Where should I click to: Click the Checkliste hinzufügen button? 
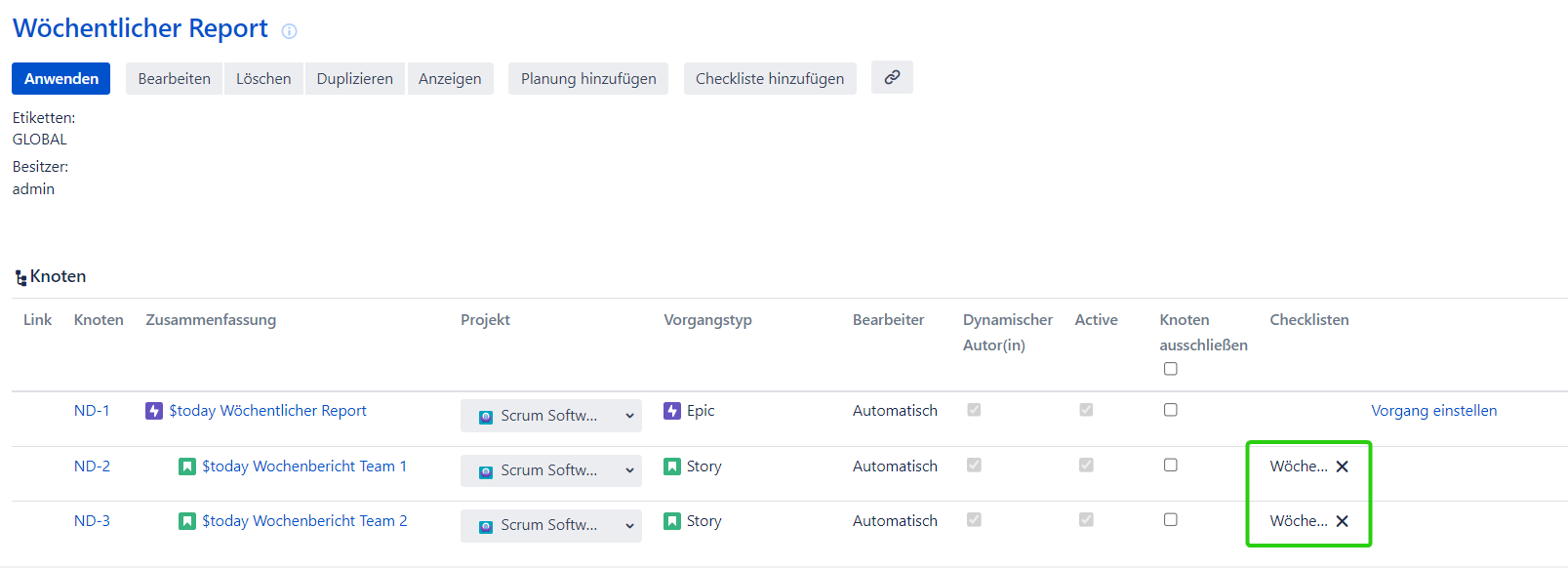tap(770, 79)
